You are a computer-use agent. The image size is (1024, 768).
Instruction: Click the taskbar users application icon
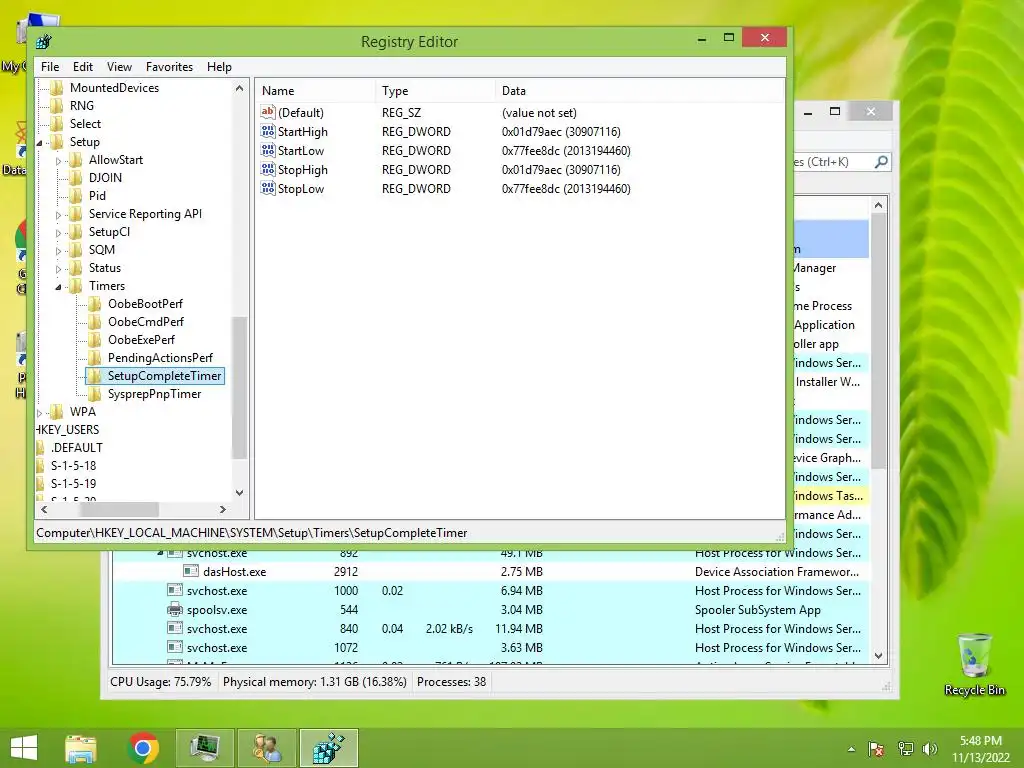(x=267, y=748)
